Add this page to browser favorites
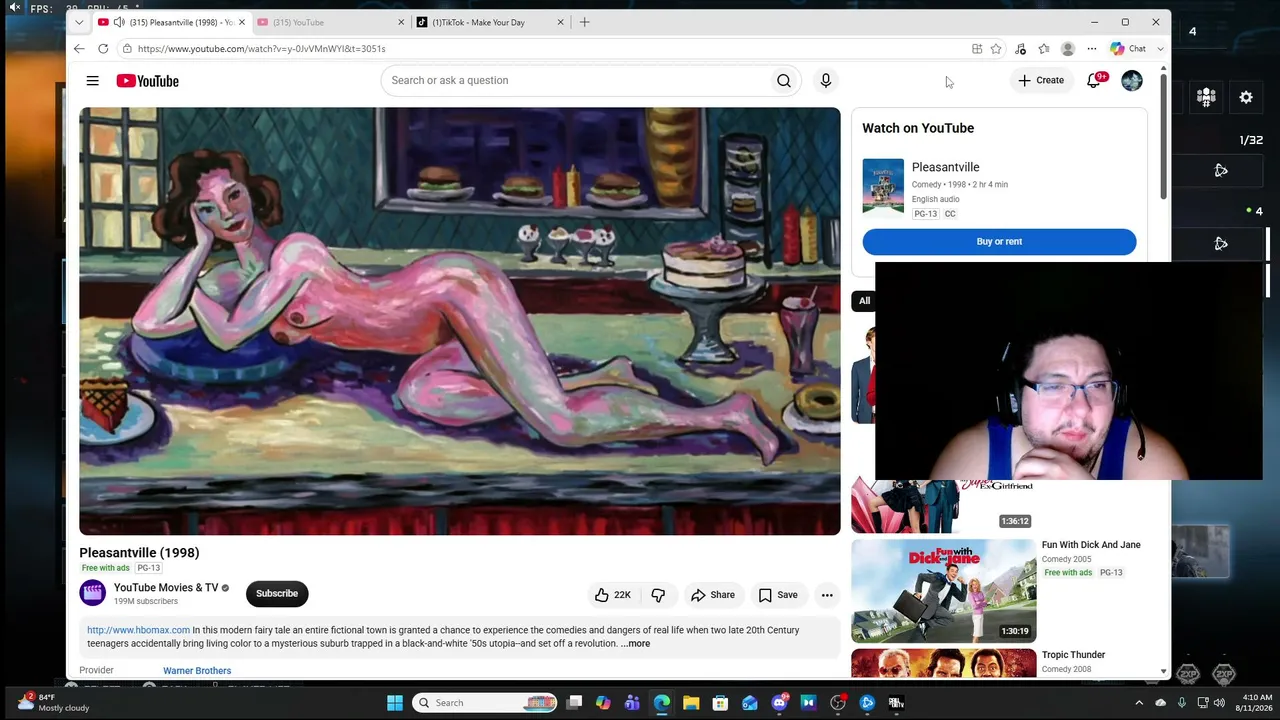 996,48
